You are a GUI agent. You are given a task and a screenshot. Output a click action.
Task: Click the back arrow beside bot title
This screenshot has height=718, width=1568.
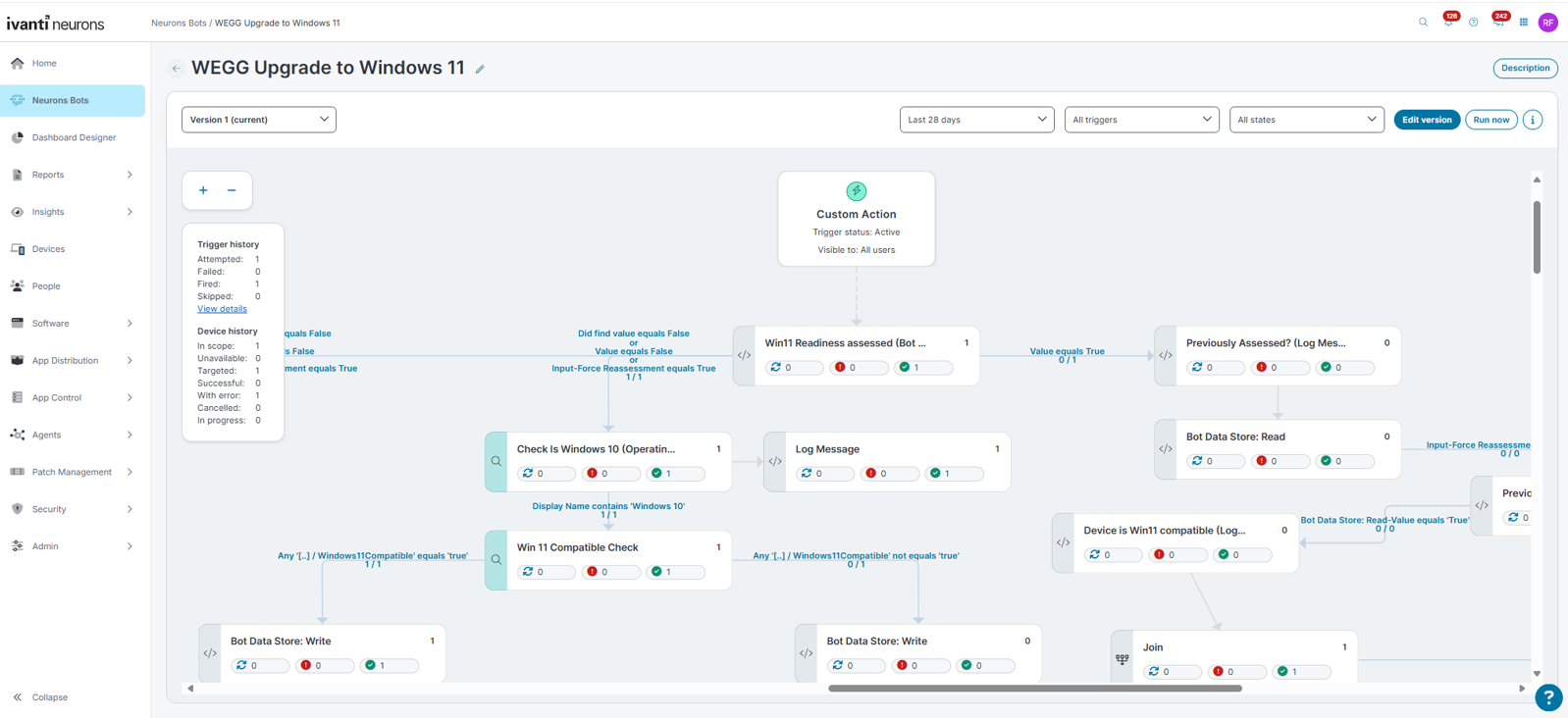pos(176,69)
